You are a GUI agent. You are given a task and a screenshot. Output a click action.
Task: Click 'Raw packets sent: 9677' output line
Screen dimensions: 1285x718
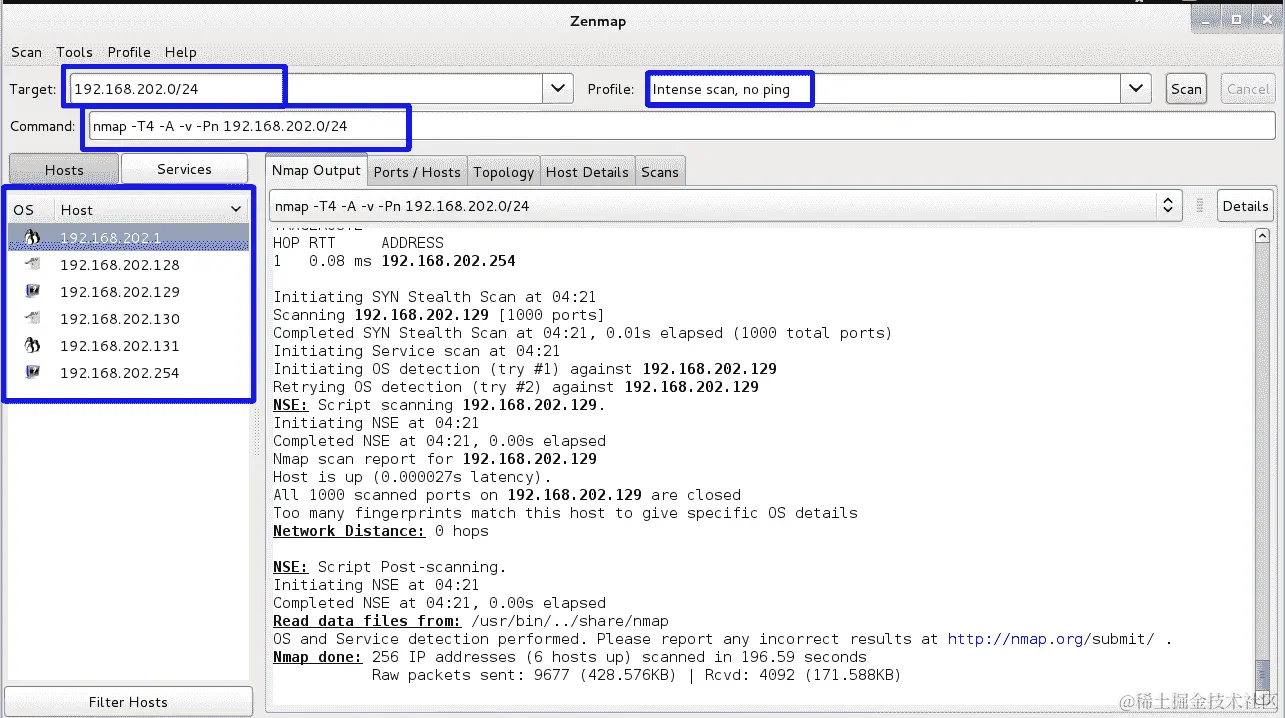click(x=636, y=675)
